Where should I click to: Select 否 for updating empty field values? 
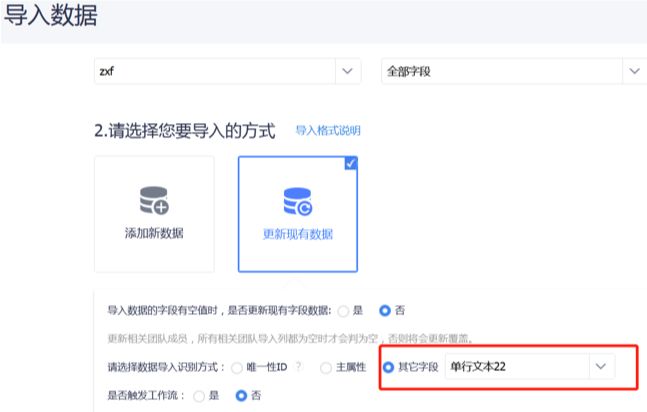(x=385, y=310)
